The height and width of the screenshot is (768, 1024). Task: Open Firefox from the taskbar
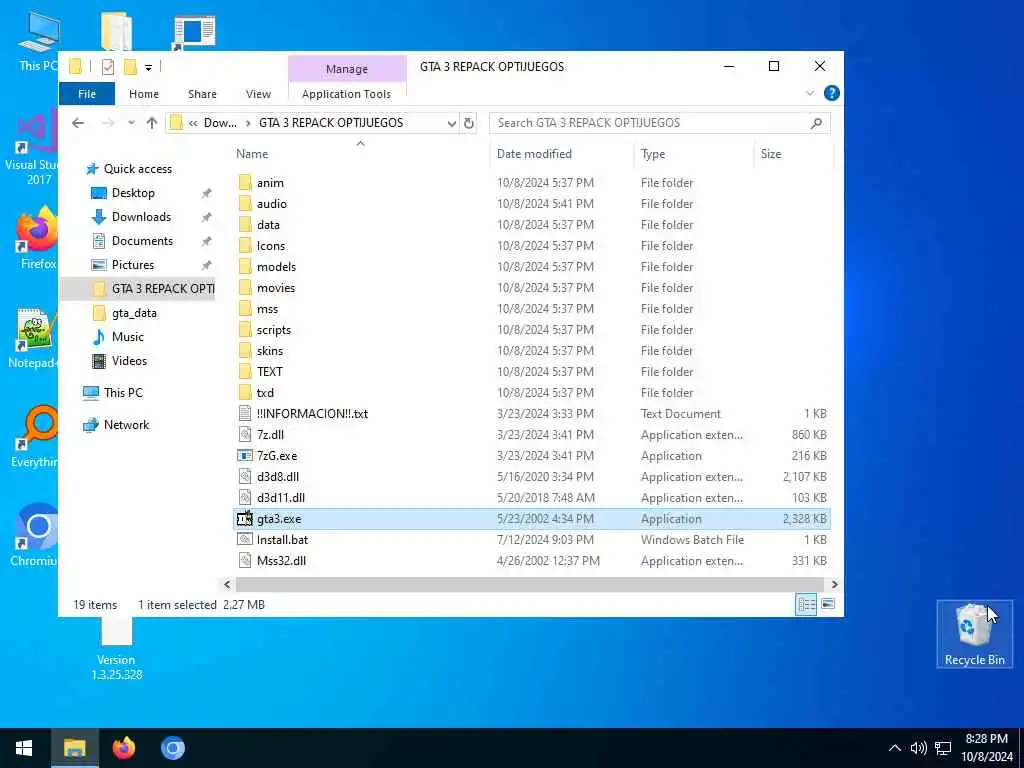123,748
